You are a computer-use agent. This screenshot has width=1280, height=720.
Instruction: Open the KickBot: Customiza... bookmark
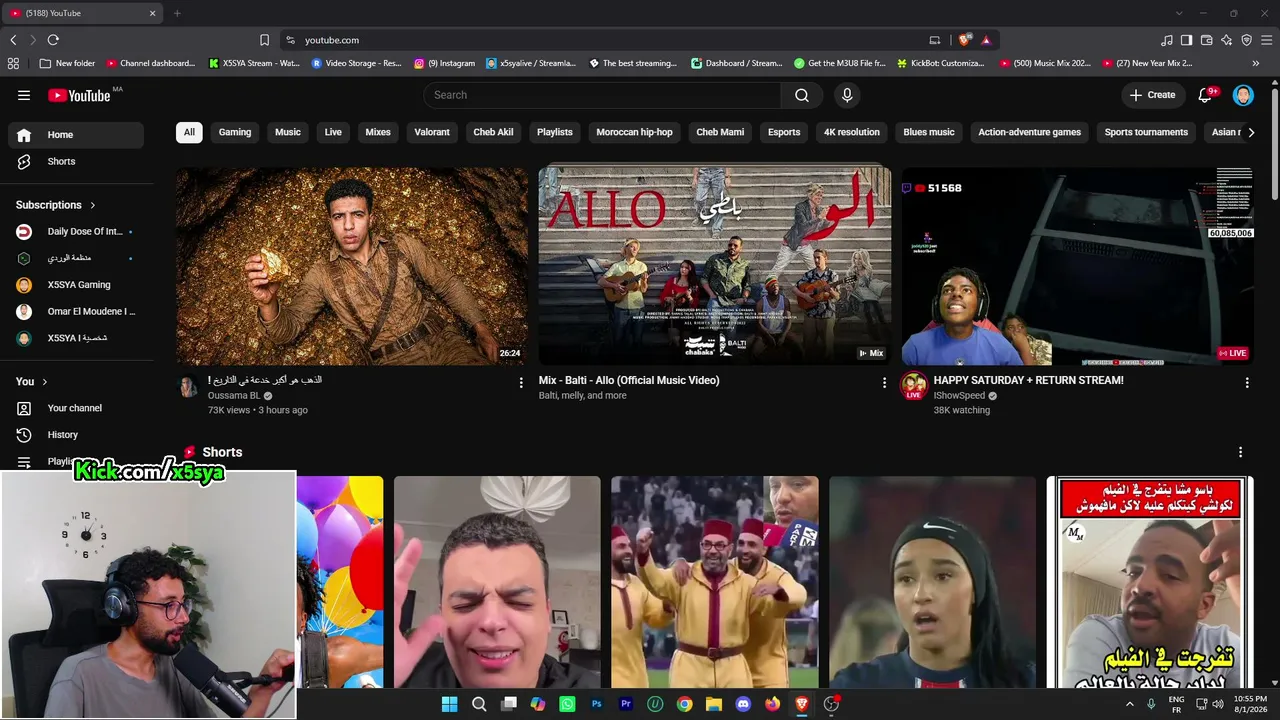click(941, 63)
